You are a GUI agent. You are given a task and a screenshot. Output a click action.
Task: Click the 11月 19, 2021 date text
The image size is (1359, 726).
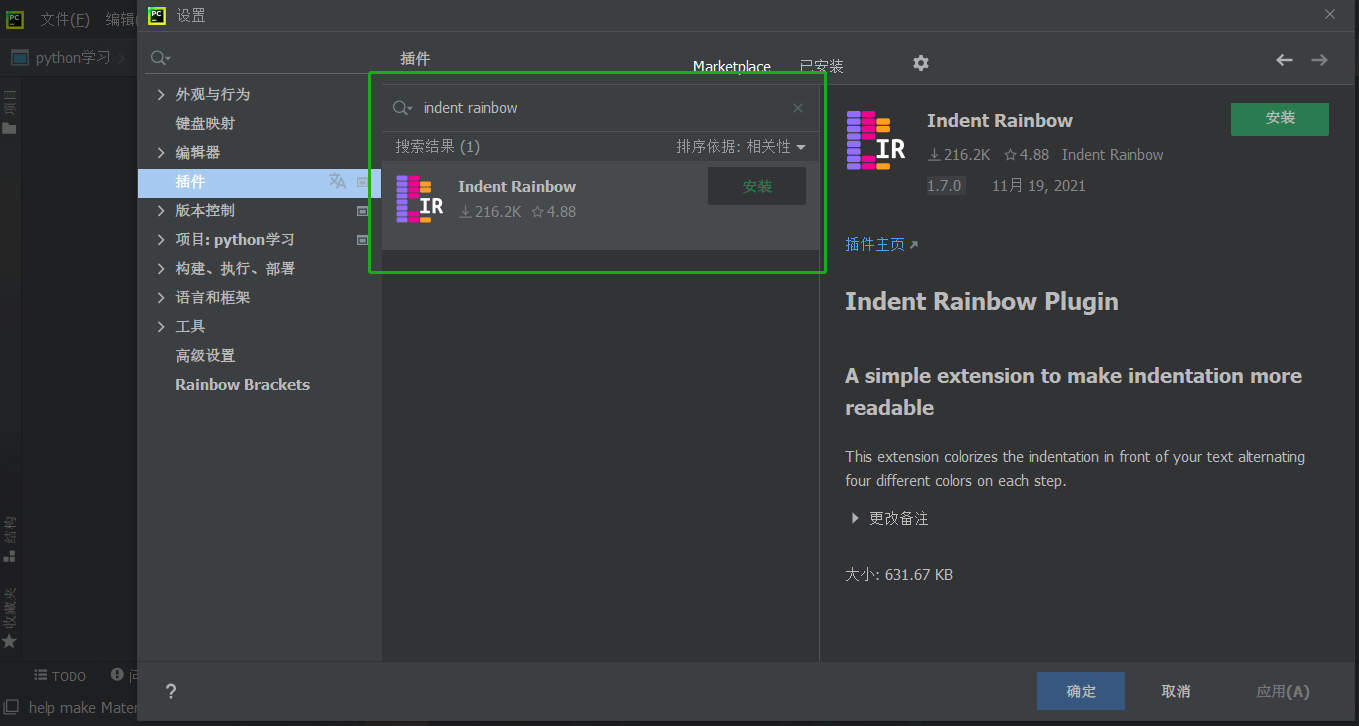(1039, 185)
